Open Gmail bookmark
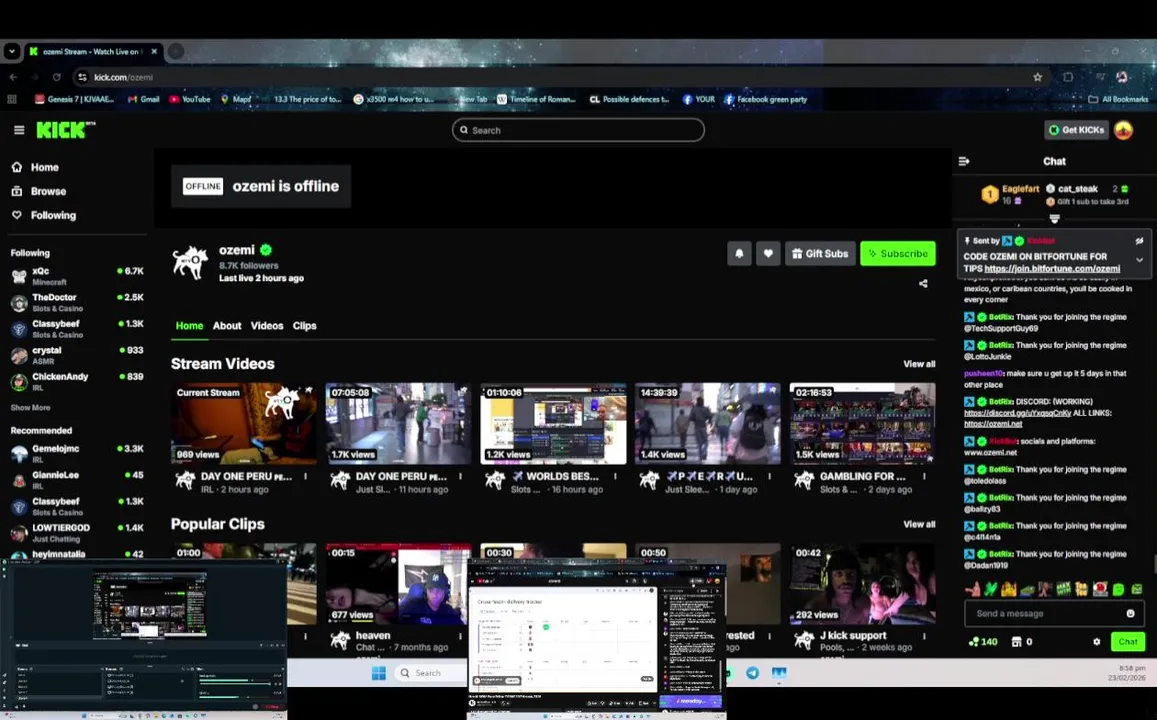Image resolution: width=1157 pixels, height=720 pixels. tap(144, 99)
